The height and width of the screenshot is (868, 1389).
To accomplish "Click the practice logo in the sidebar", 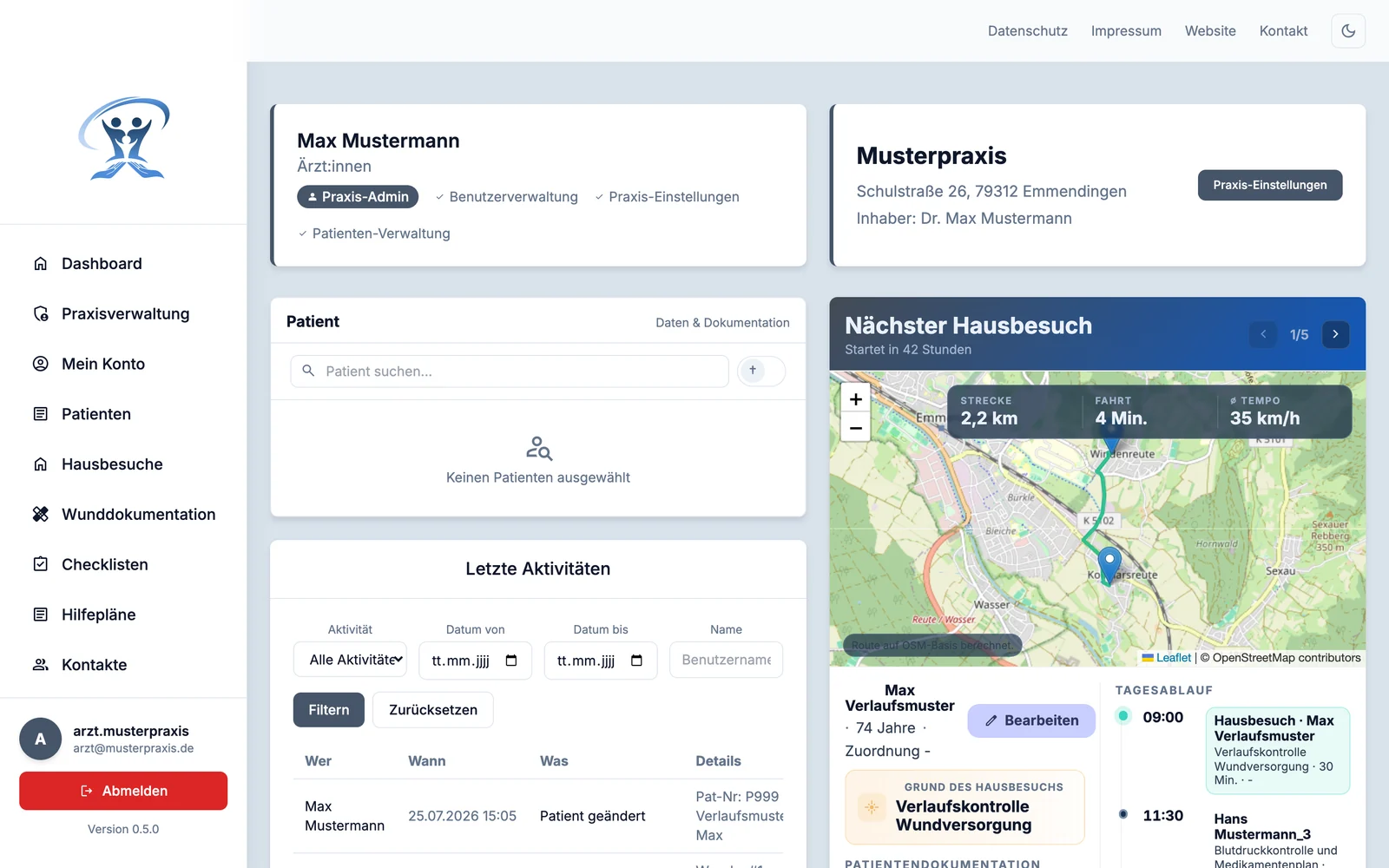I will tap(124, 138).
